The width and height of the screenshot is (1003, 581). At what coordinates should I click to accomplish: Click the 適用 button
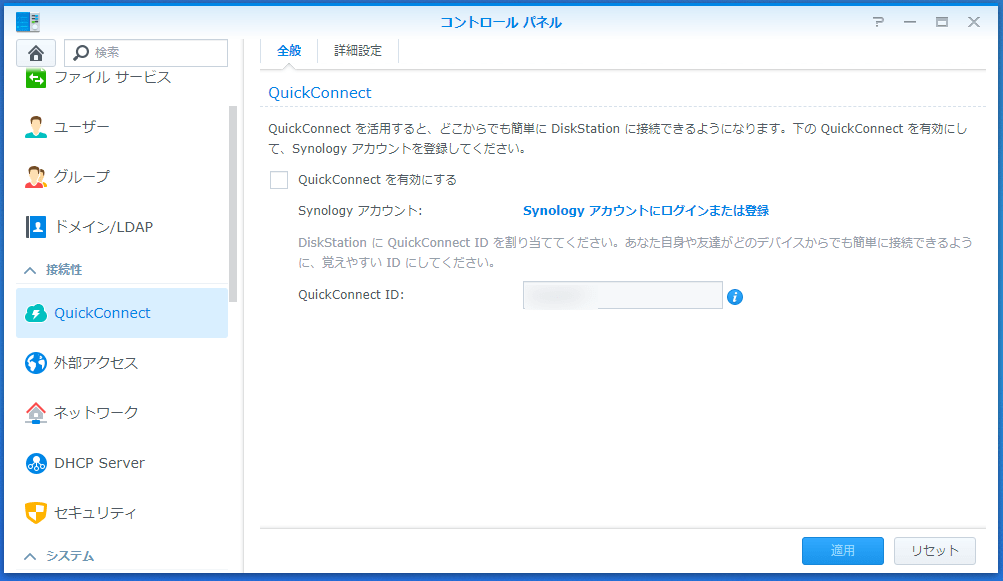tap(842, 550)
